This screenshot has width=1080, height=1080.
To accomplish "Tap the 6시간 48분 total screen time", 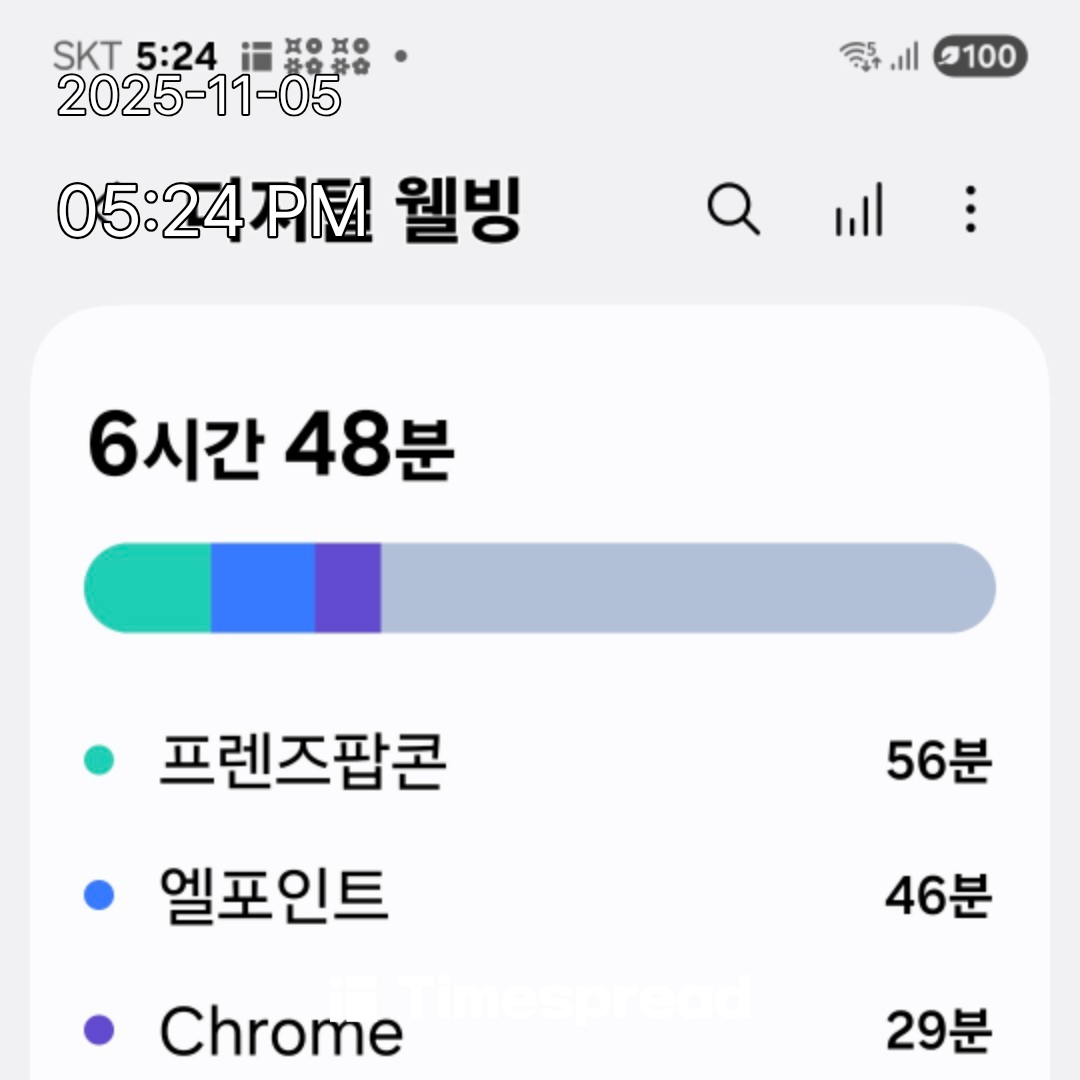I will click(270, 445).
